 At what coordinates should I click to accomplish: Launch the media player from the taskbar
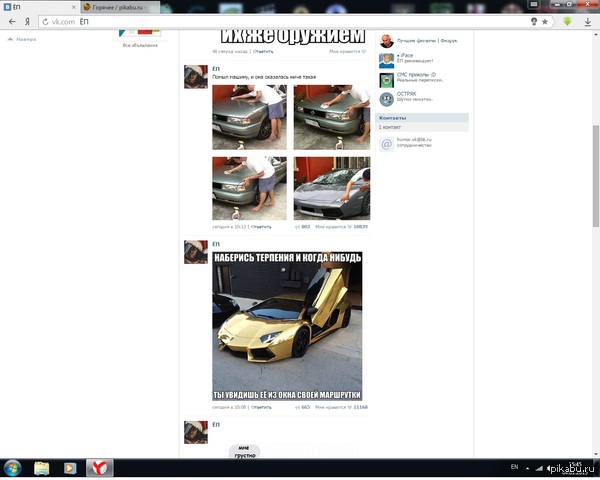pos(70,468)
